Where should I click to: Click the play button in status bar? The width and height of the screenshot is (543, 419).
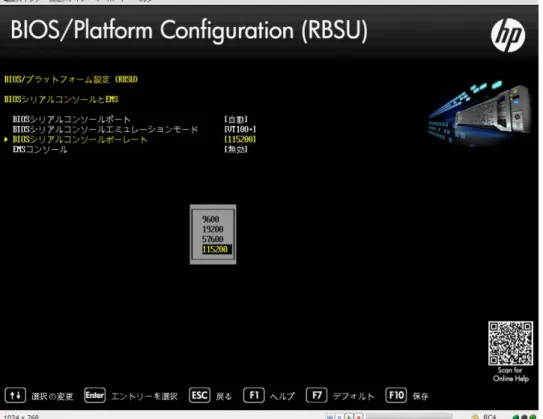coord(349,417)
